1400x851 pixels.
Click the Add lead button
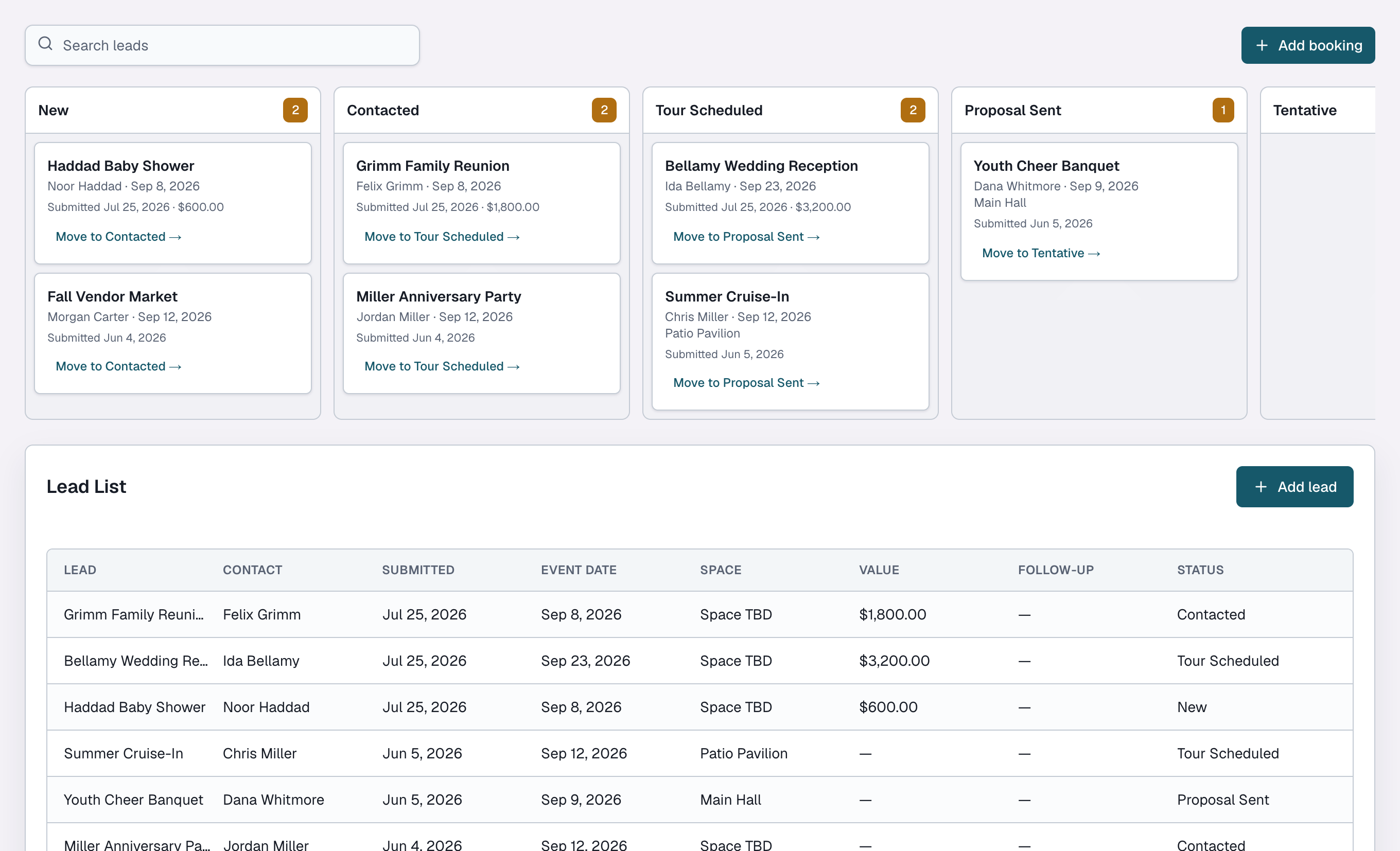coord(1294,487)
